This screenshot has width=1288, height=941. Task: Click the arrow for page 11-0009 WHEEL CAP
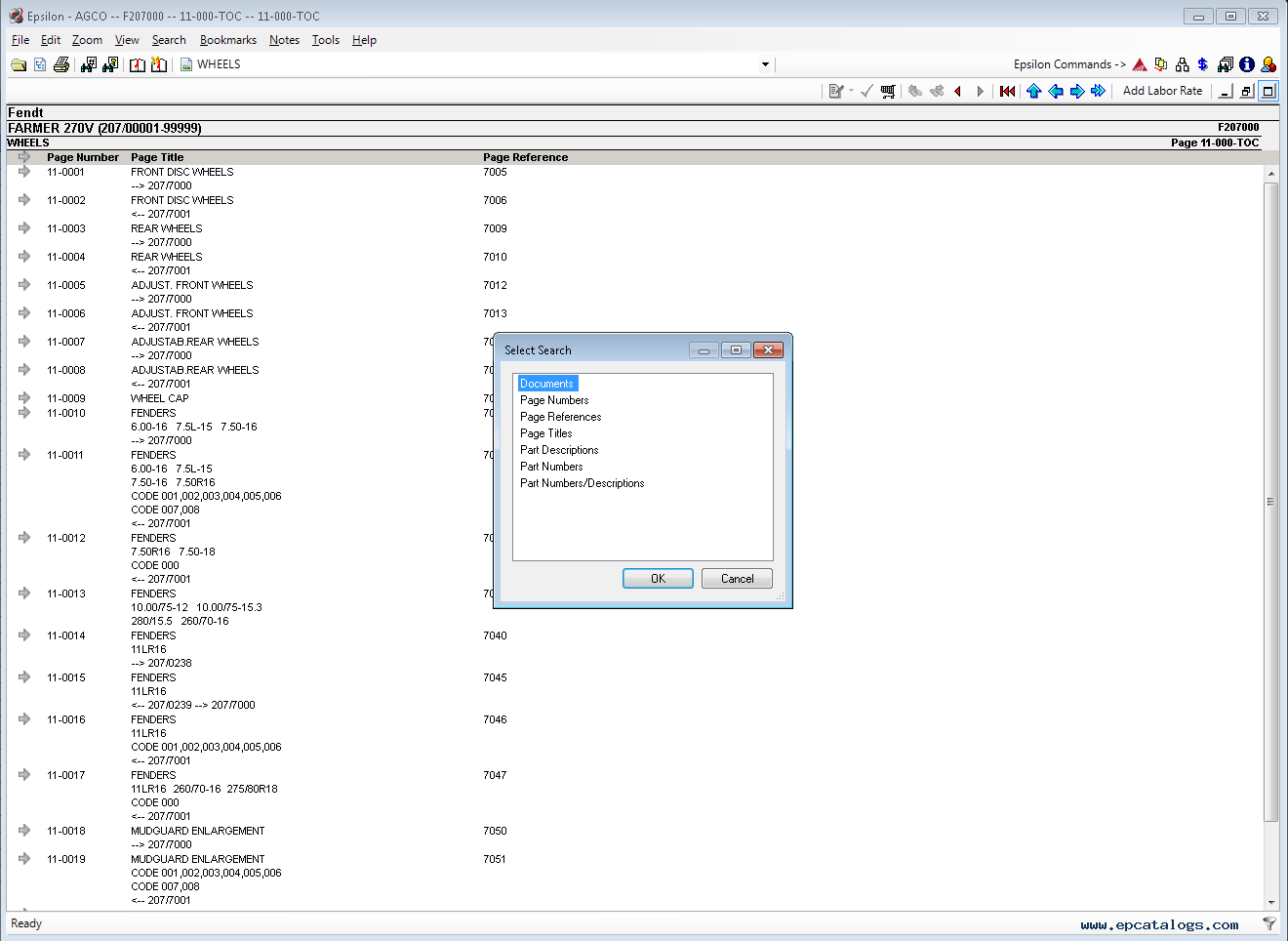pos(24,398)
